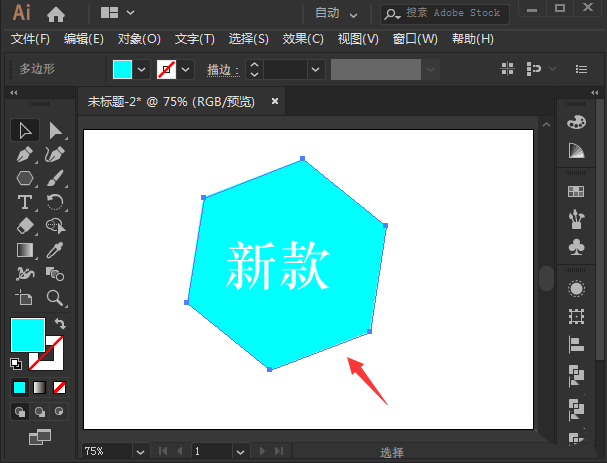Select the Pen tool
The height and width of the screenshot is (463, 607).
pyautogui.click(x=25, y=155)
